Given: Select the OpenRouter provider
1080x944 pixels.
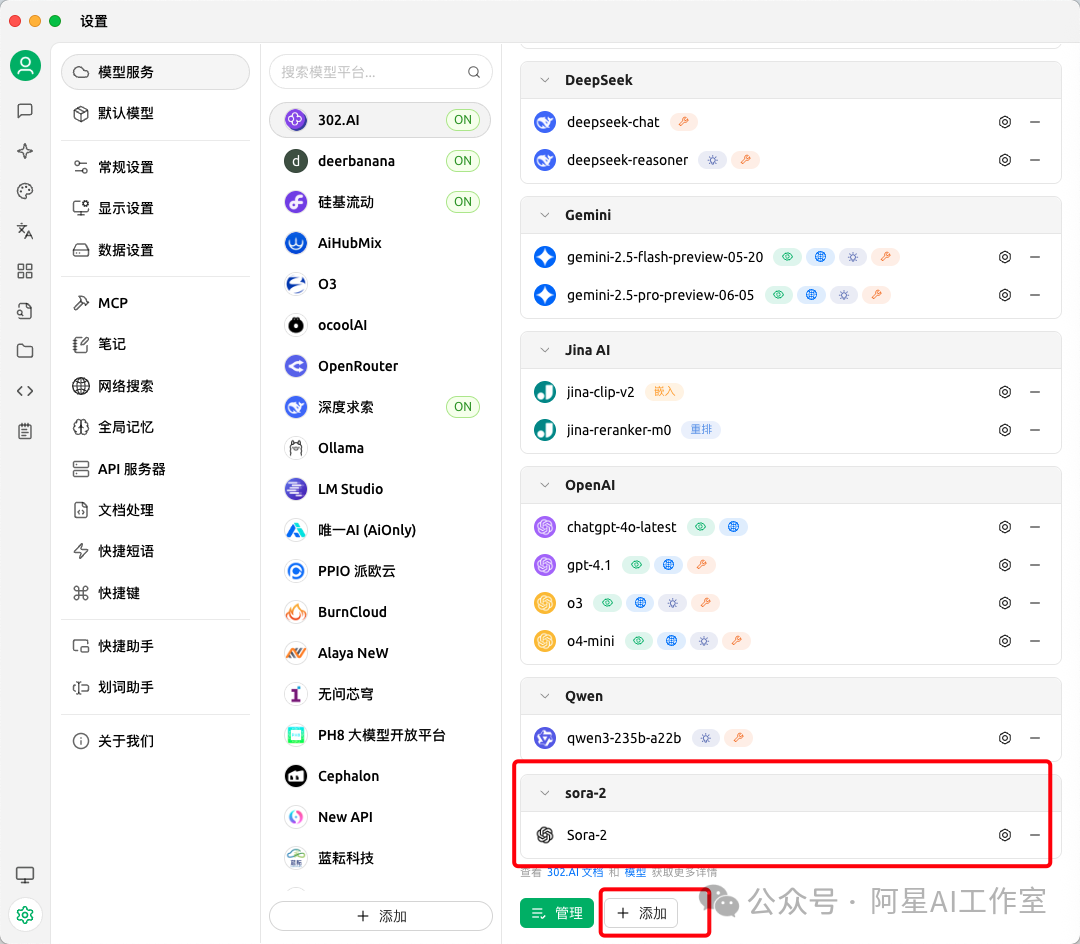Looking at the screenshot, I should click(x=380, y=366).
